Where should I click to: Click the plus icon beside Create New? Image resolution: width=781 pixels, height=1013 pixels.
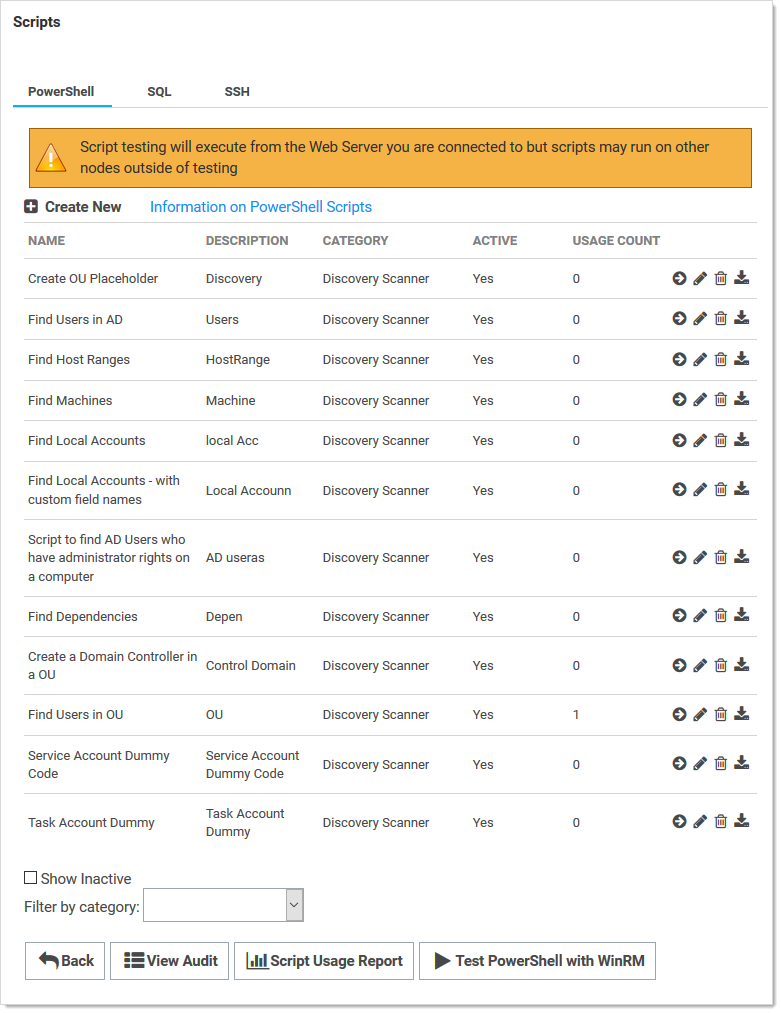(x=31, y=207)
